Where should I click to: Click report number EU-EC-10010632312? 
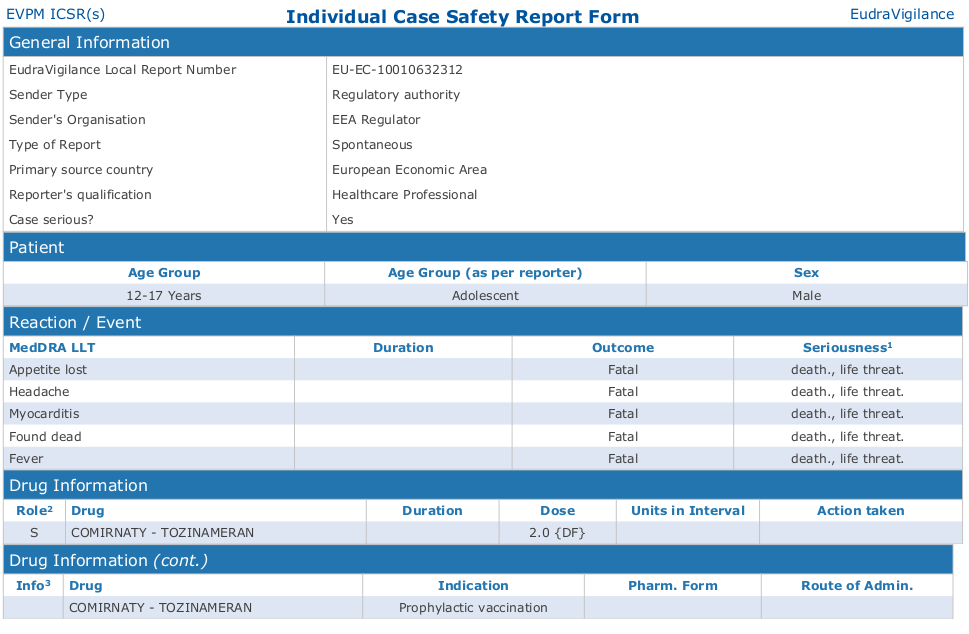click(x=397, y=70)
